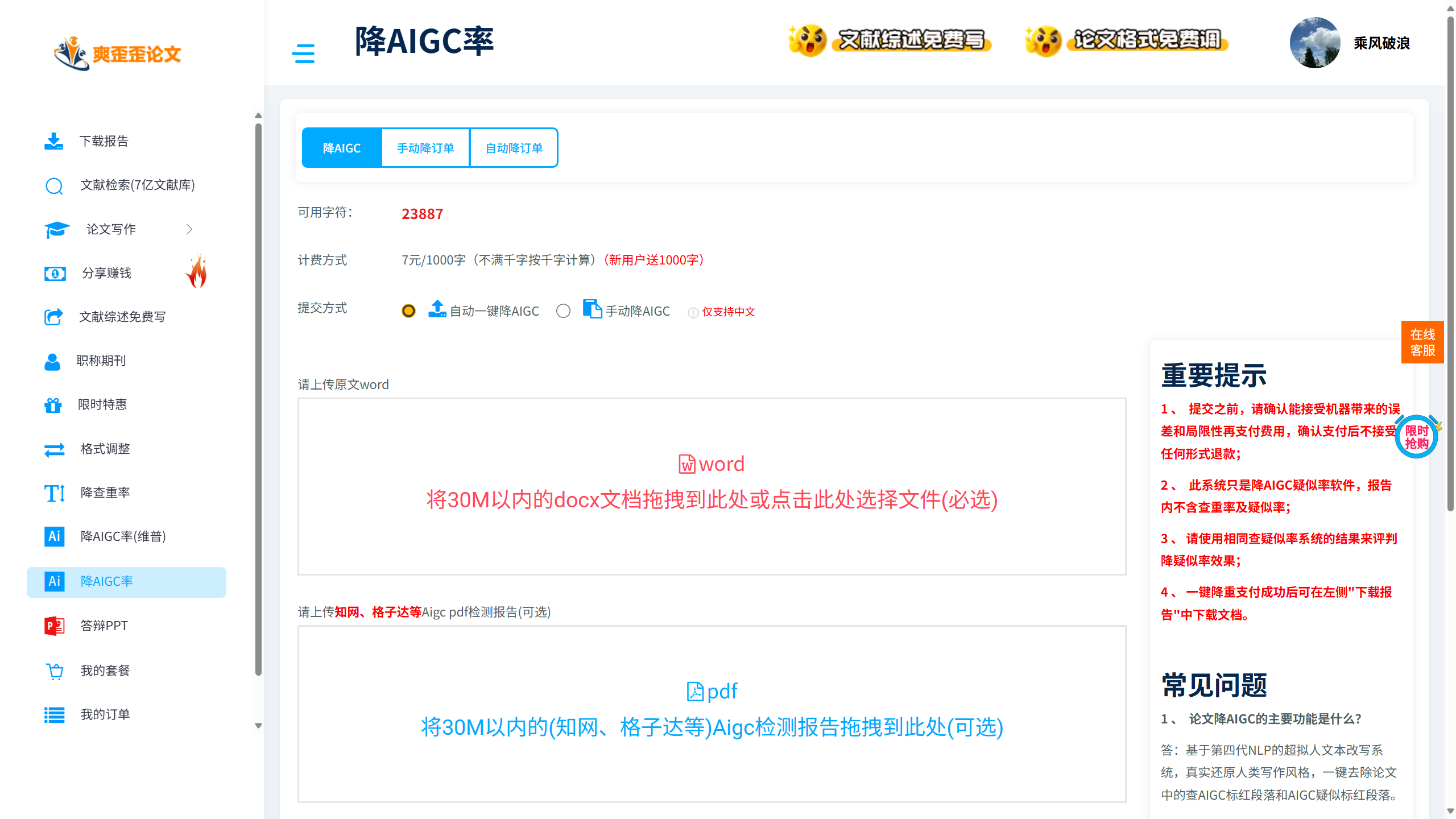Click the 在线客服 orange button

(1422, 342)
